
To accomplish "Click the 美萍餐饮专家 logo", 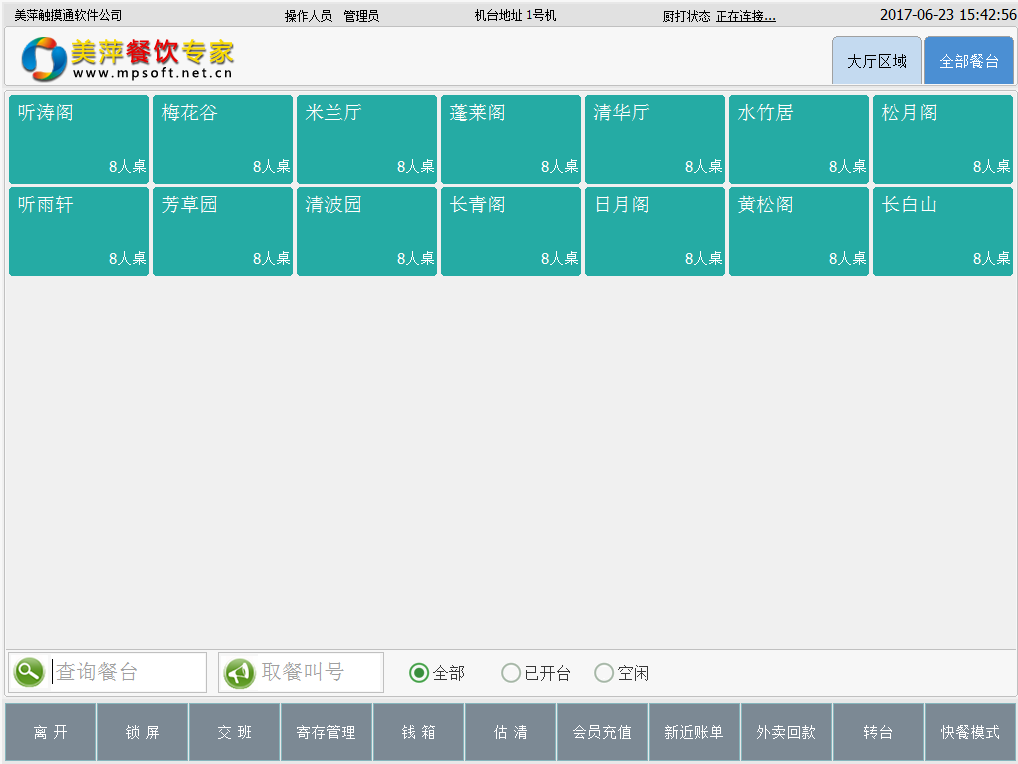I will (x=127, y=59).
